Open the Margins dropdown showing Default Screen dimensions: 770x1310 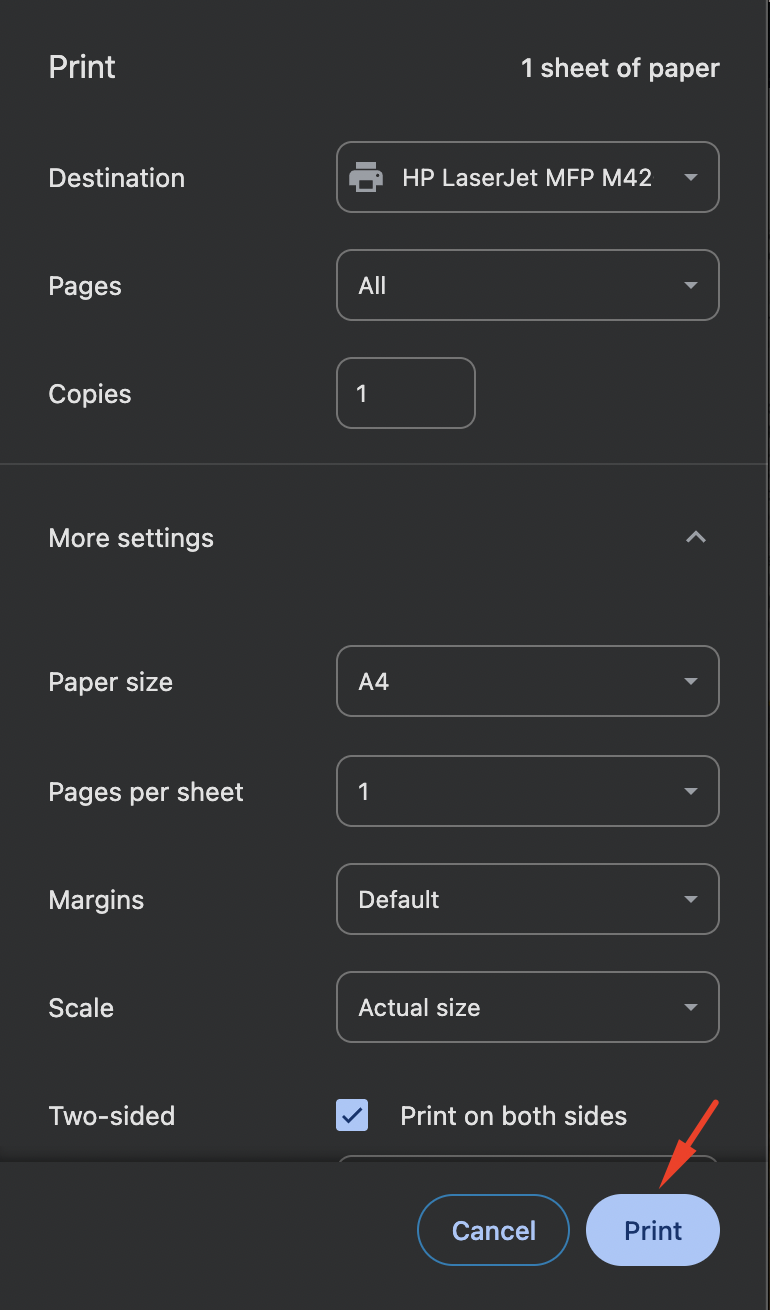(527, 900)
